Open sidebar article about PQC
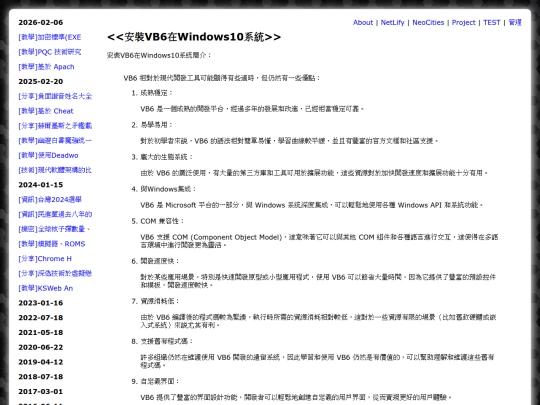Screen dimensions: 540x405 click(50, 52)
